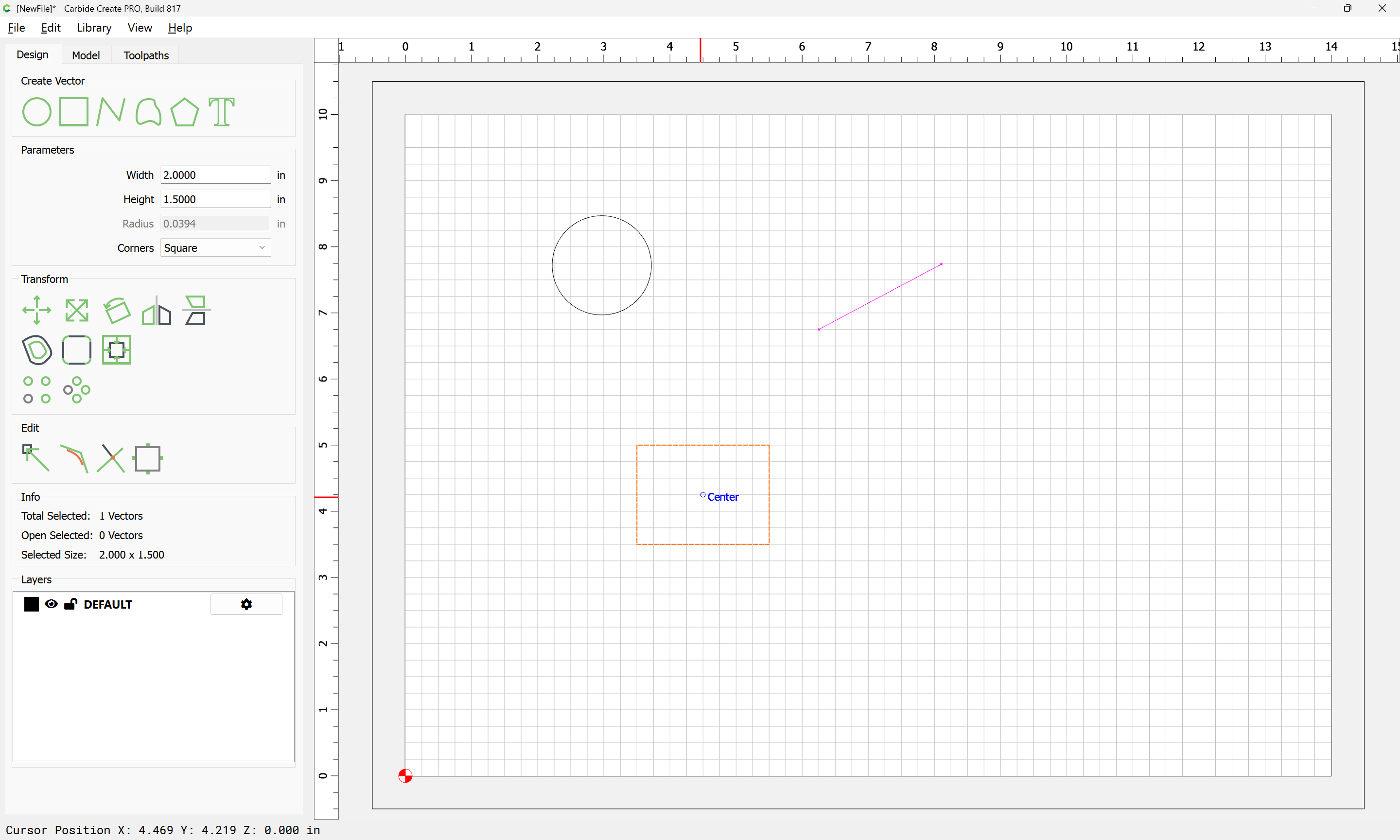Open the Offset Vector tool
The width and height of the screenshot is (1400, 840).
click(37, 350)
